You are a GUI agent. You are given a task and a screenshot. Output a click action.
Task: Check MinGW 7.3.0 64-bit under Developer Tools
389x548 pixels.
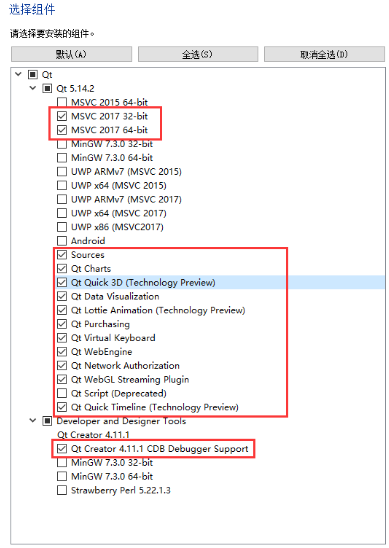[62, 476]
